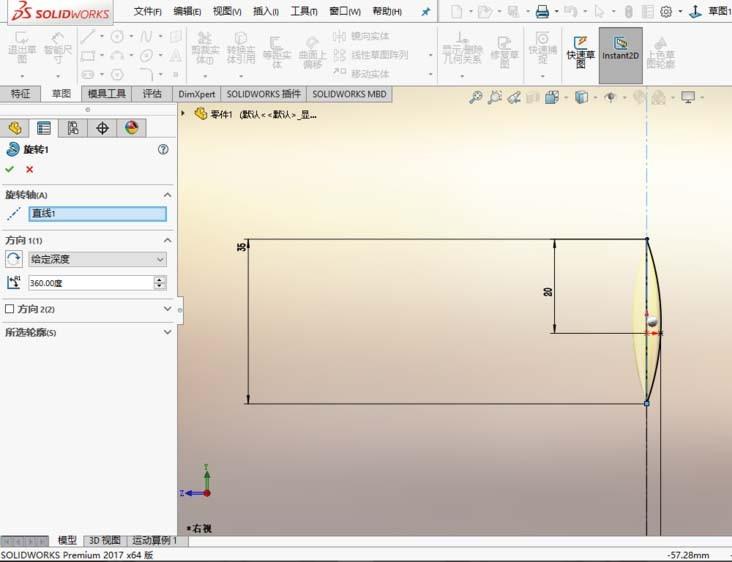This screenshot has width=732, height=562.
Task: Open the 插入 menu
Action: 266,11
